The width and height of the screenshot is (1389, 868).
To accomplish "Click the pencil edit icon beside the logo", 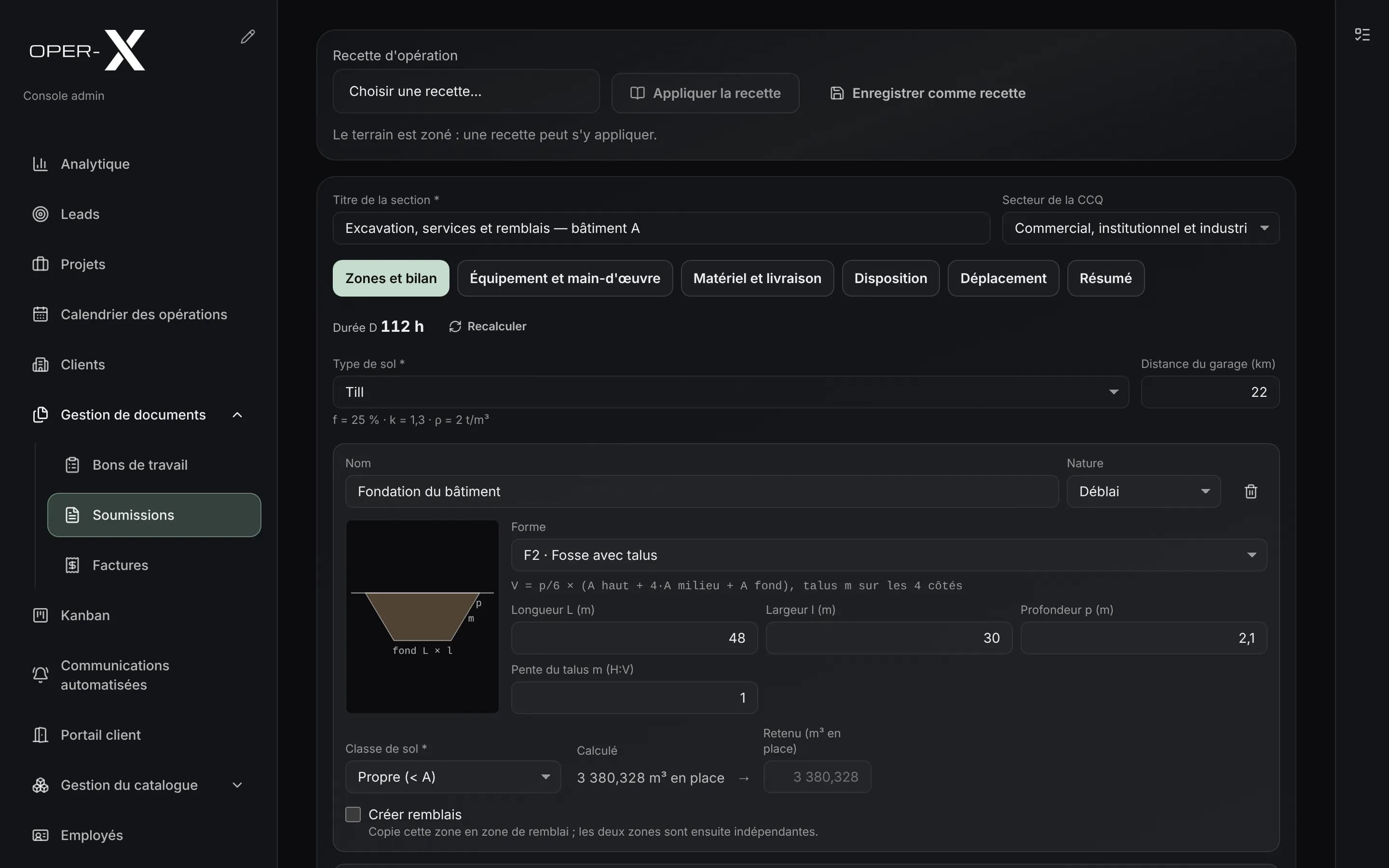I will (x=247, y=37).
